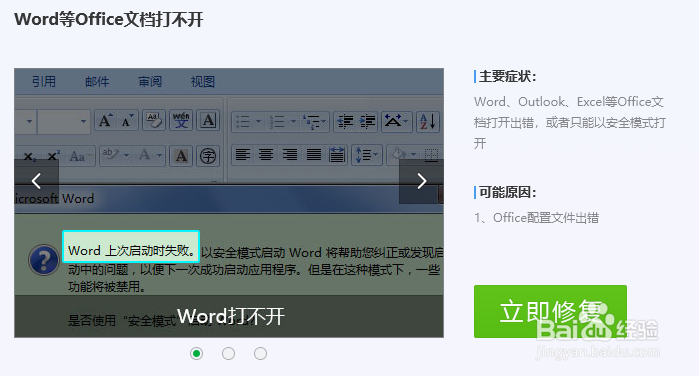Click the Clear Formatting eraser icon
Viewport: 699px width, 376px height.
(x=154, y=120)
